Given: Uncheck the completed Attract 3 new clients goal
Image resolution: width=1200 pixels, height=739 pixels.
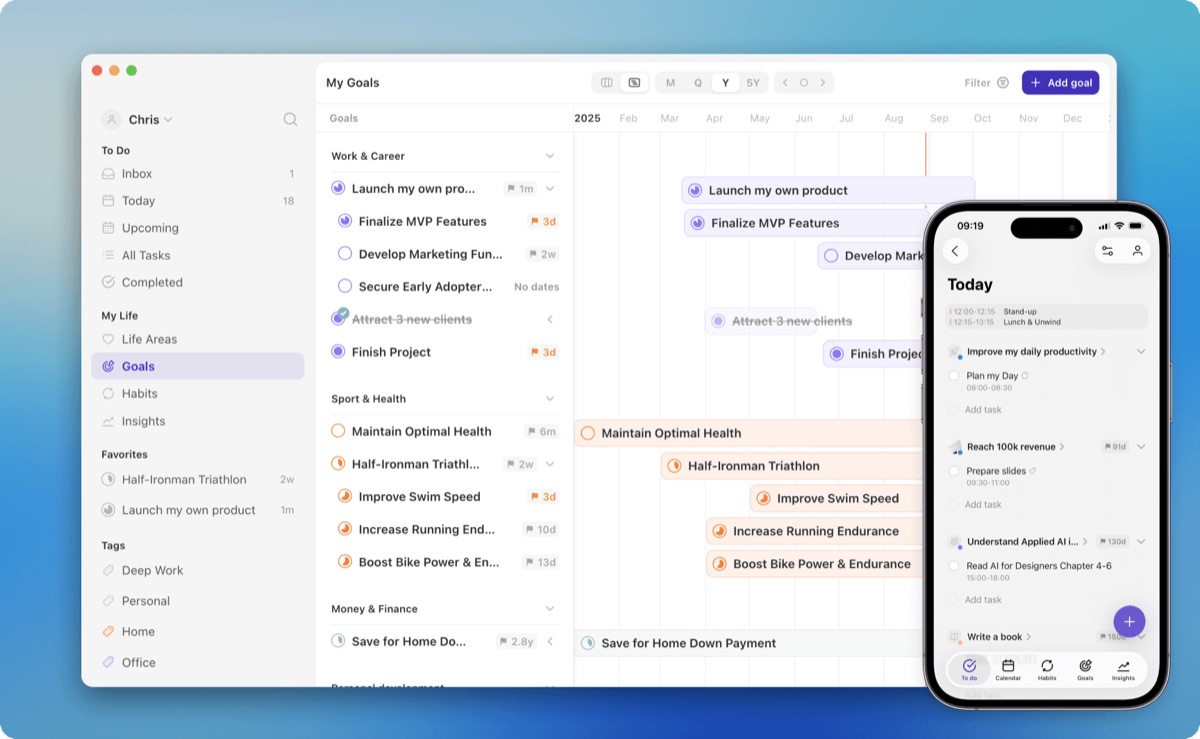Looking at the screenshot, I should [339, 318].
